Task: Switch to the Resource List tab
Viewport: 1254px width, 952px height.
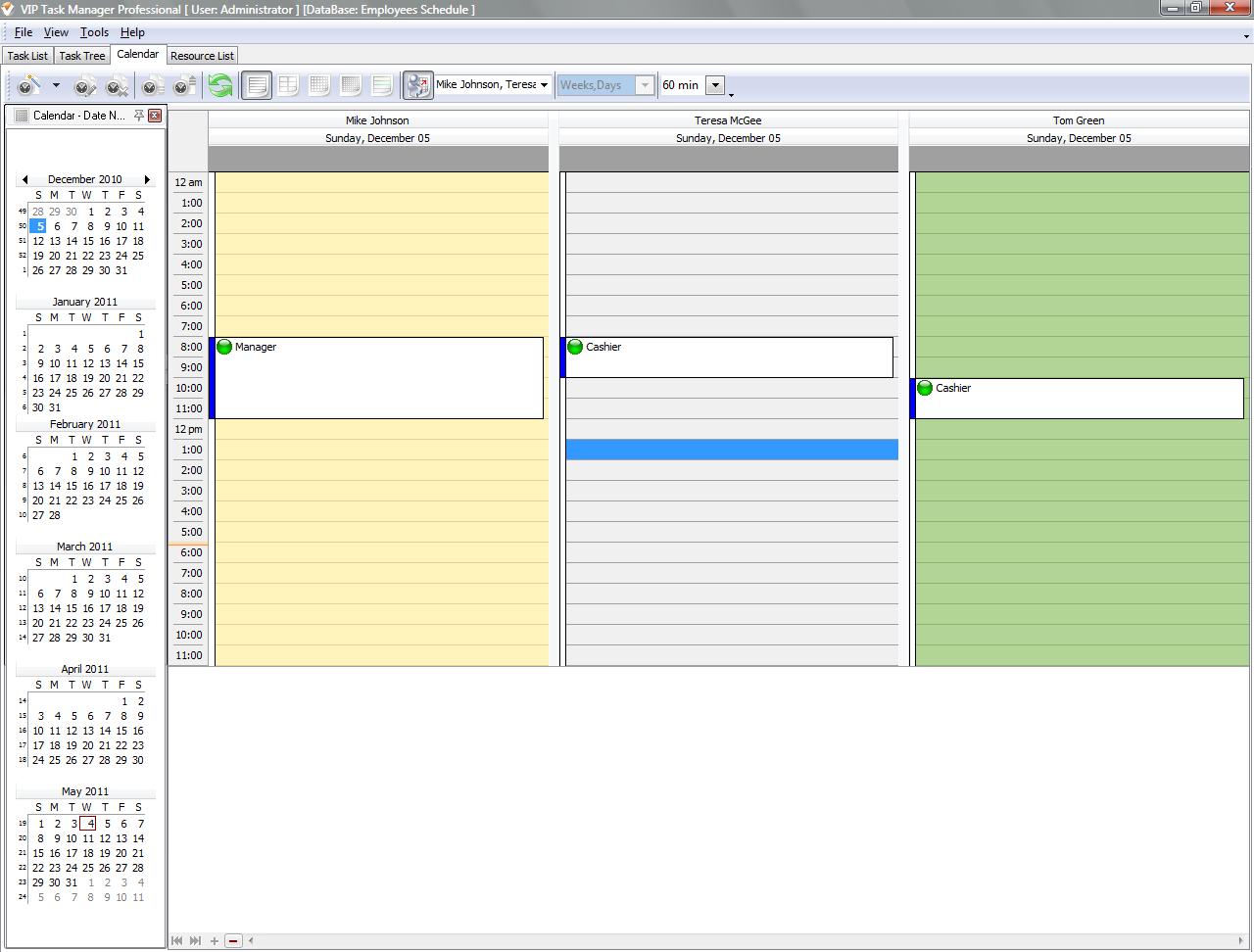Action: click(202, 56)
